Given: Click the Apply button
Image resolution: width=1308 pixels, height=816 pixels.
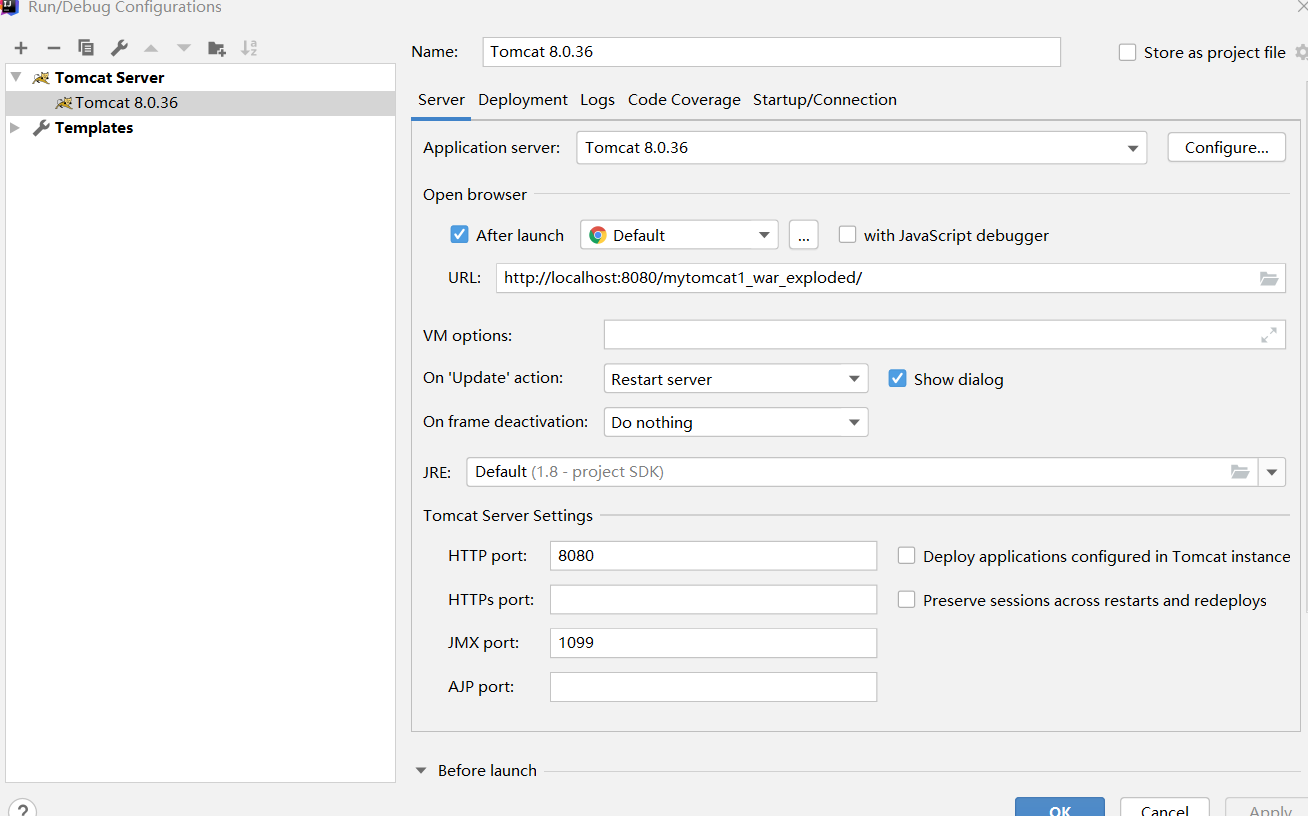Looking at the screenshot, I should click(x=1269, y=807).
